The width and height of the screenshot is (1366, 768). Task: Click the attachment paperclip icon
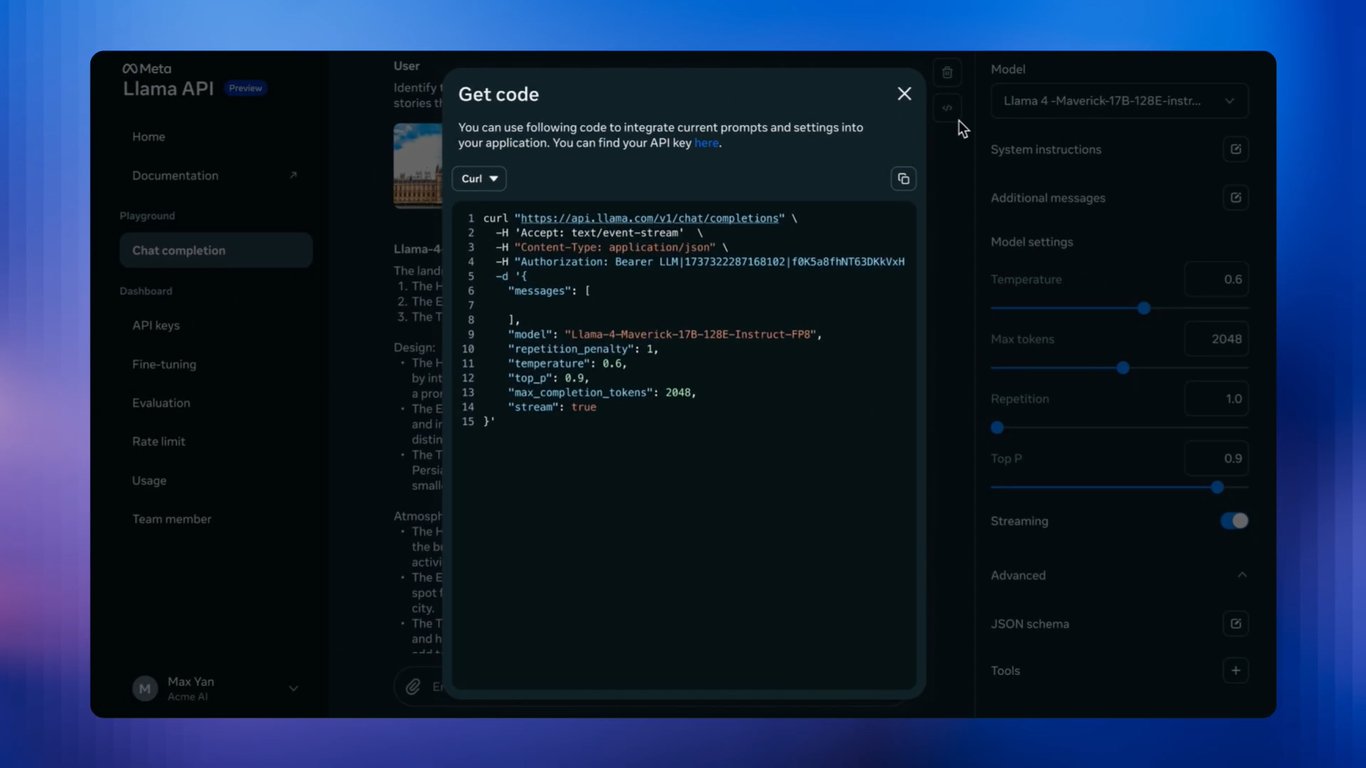click(x=413, y=687)
